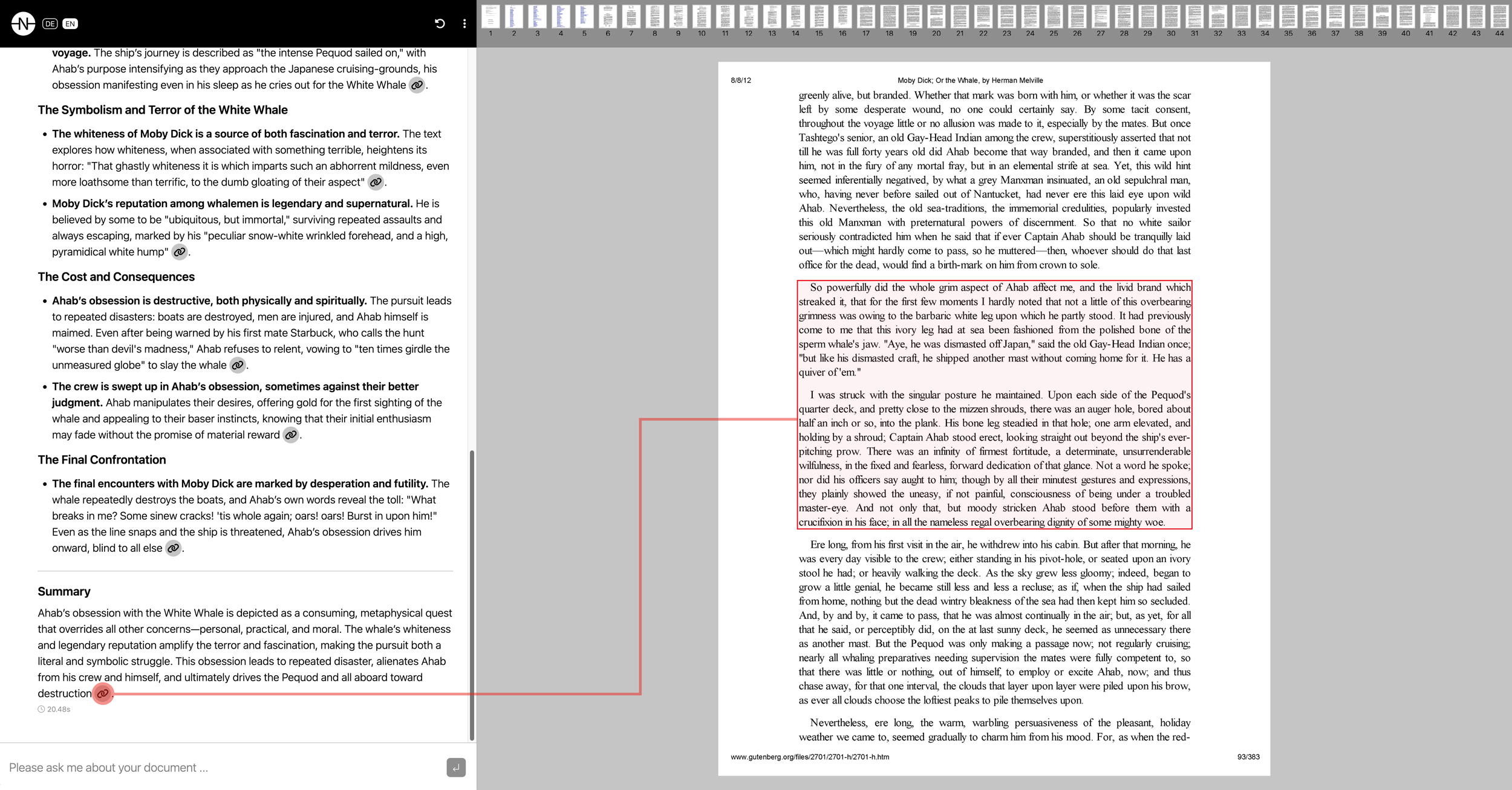Open citation link after 'White Whale' sentence
Screen dimensions: 1512x790
(417, 85)
